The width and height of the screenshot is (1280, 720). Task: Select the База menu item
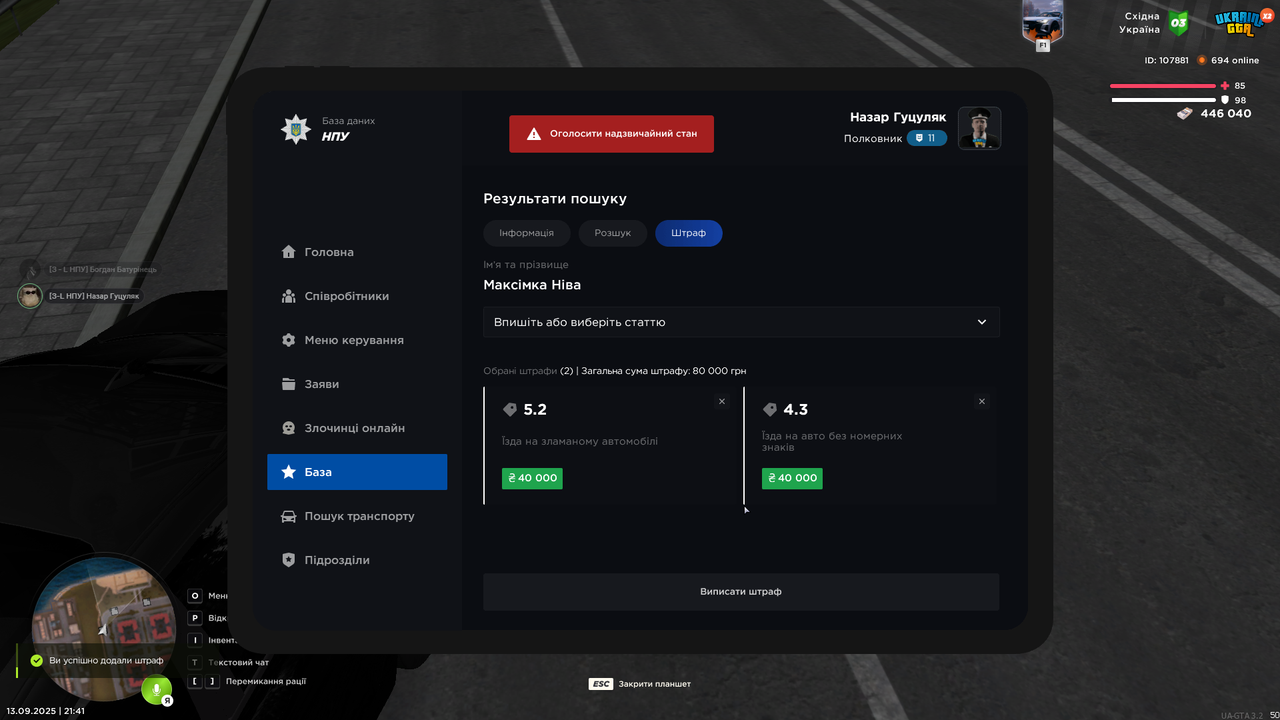click(357, 472)
